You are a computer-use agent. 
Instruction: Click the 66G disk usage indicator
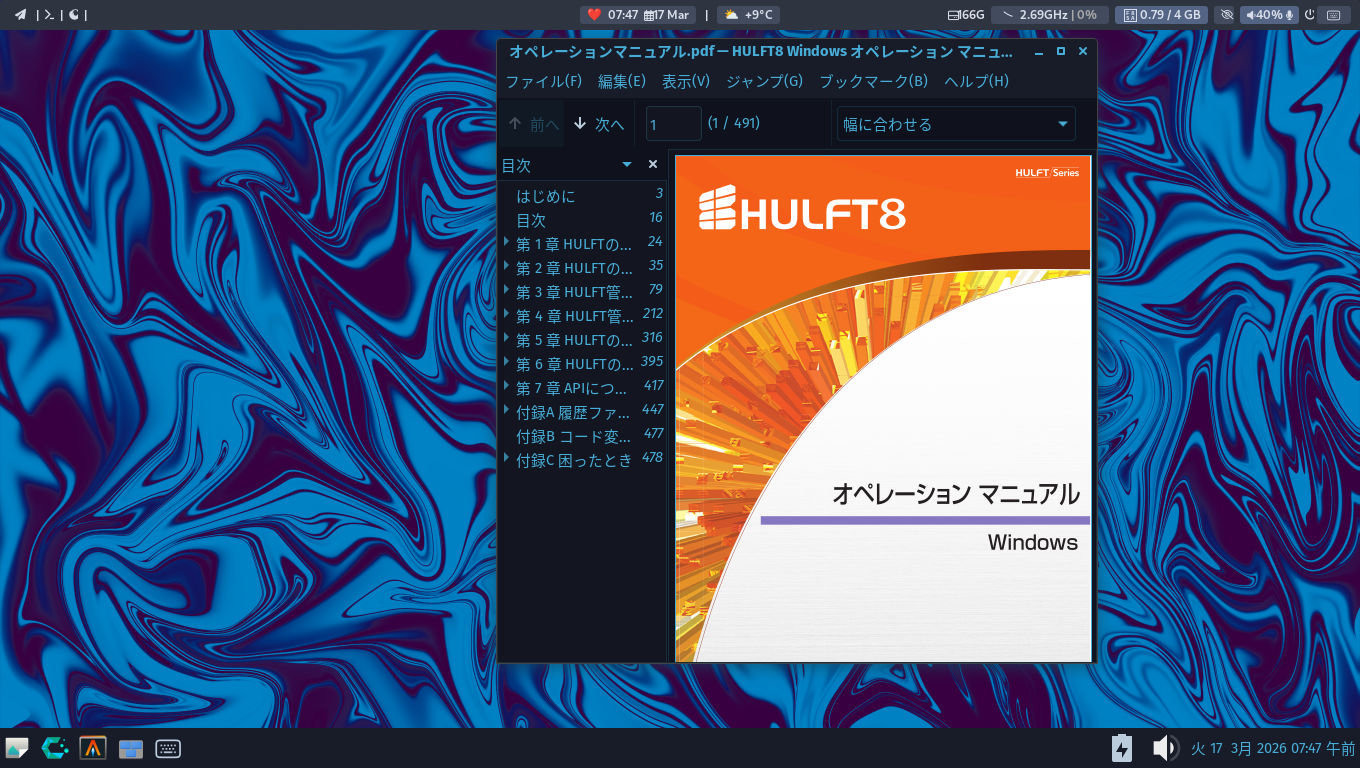coord(966,14)
